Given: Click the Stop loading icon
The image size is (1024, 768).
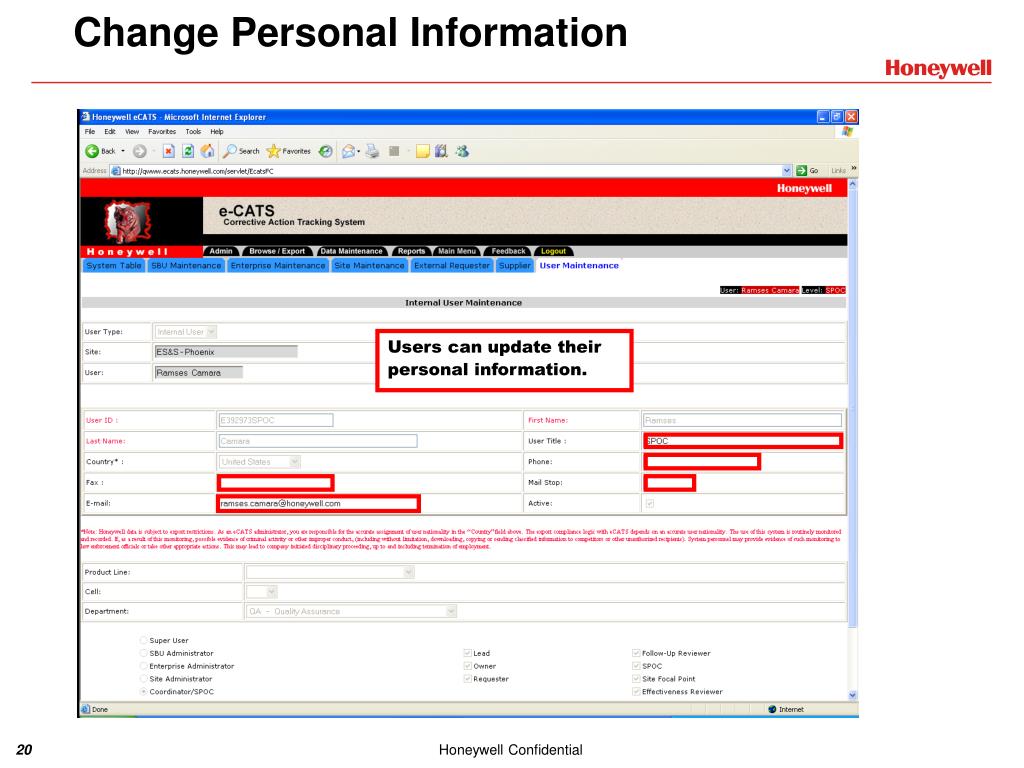Looking at the screenshot, I should 168,152.
